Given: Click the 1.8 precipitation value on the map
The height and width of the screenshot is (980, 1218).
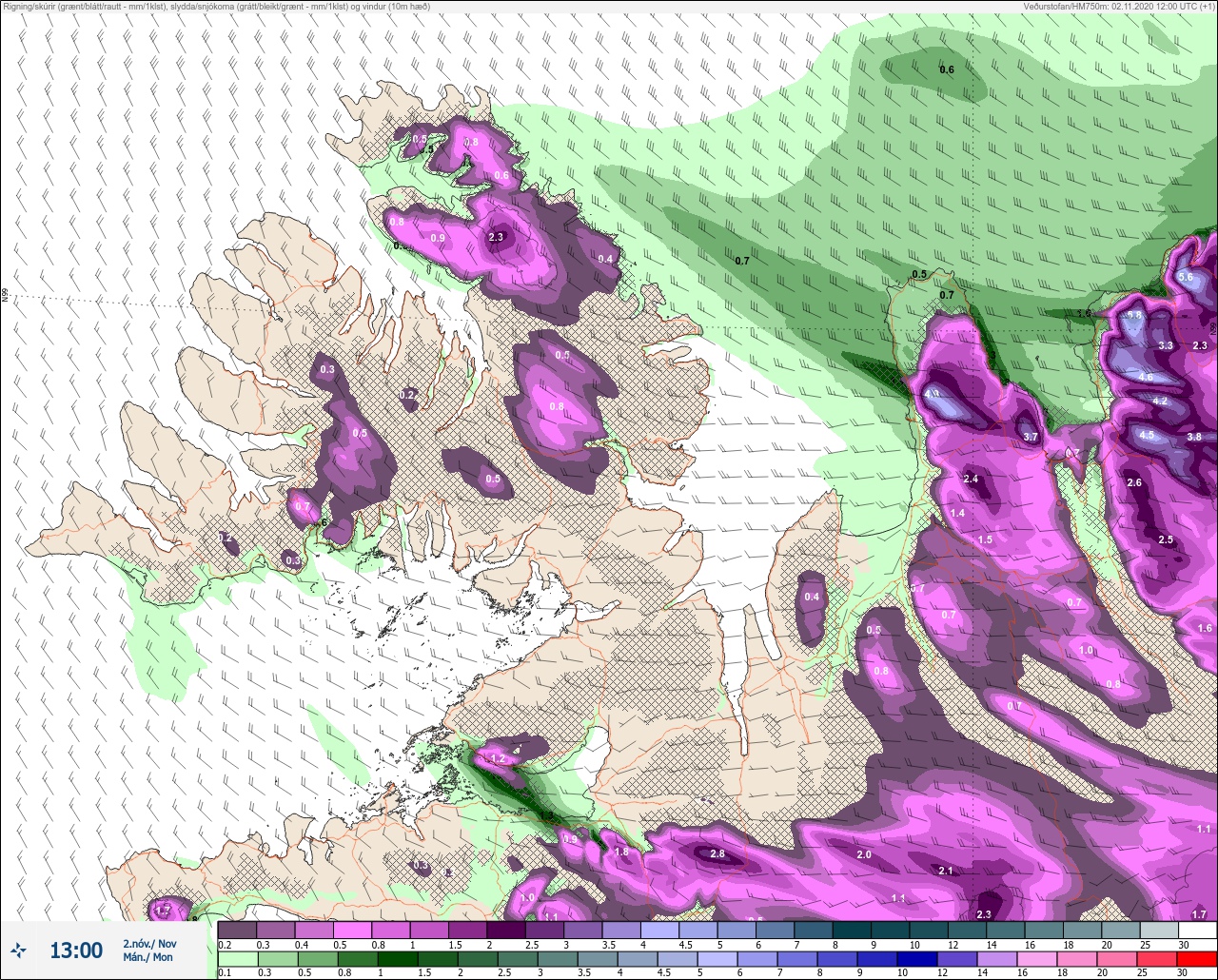Looking at the screenshot, I should click(x=621, y=853).
